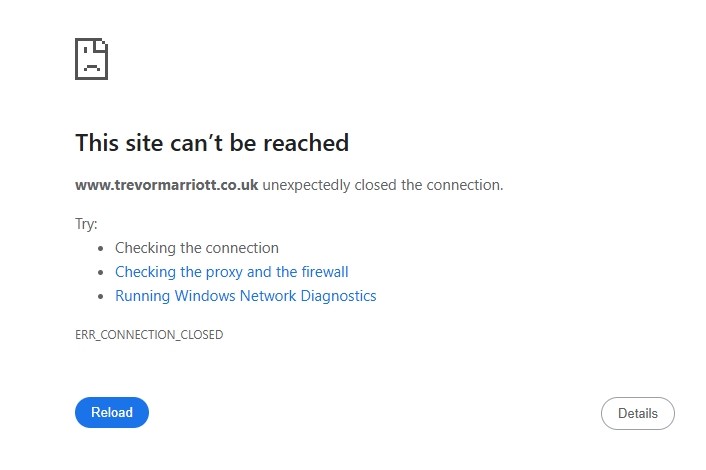
Task: Click the bullet beside the proxy link
Action: [x=101, y=273]
